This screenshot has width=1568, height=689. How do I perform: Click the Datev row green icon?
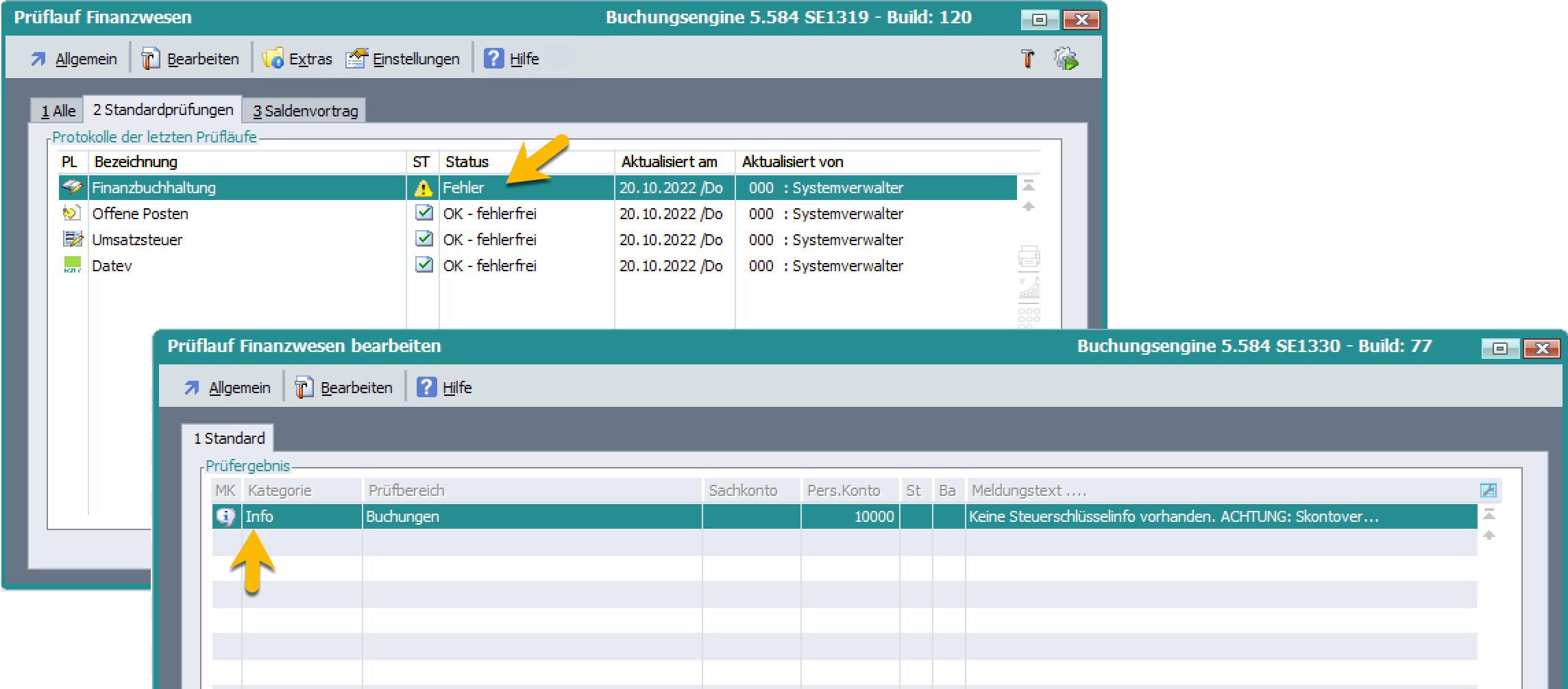coord(72,265)
